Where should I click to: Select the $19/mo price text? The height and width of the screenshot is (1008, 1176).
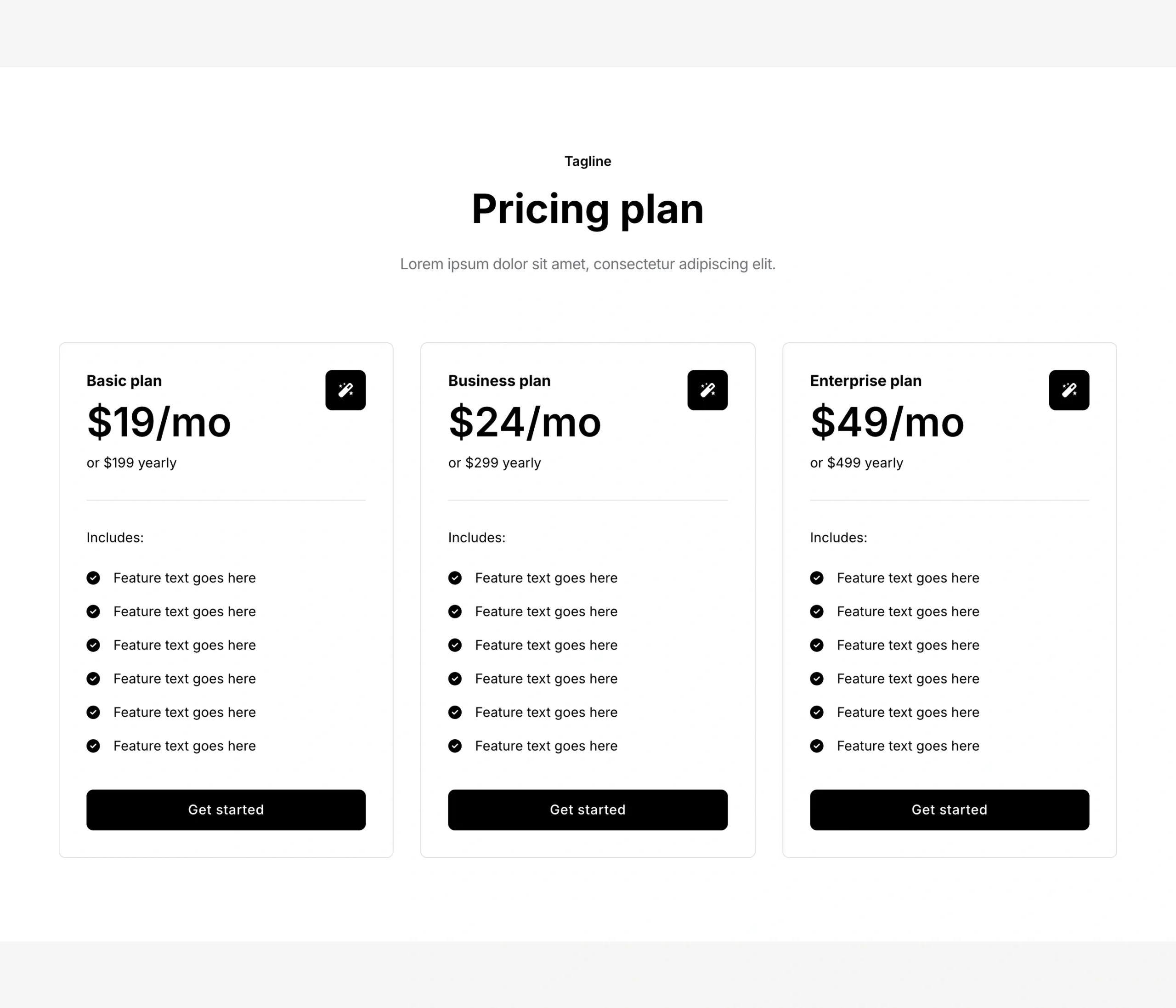(x=159, y=422)
